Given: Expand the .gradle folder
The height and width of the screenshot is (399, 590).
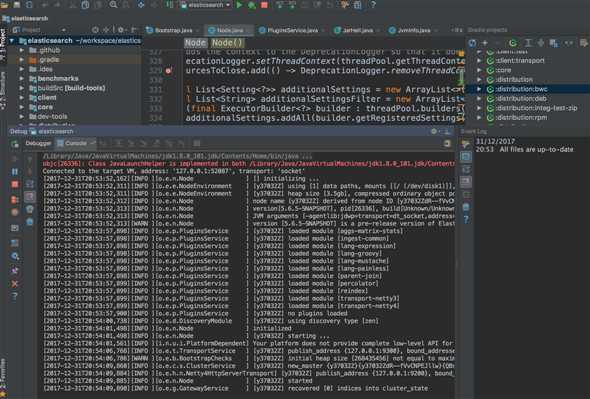Looking at the screenshot, I should (22, 59).
